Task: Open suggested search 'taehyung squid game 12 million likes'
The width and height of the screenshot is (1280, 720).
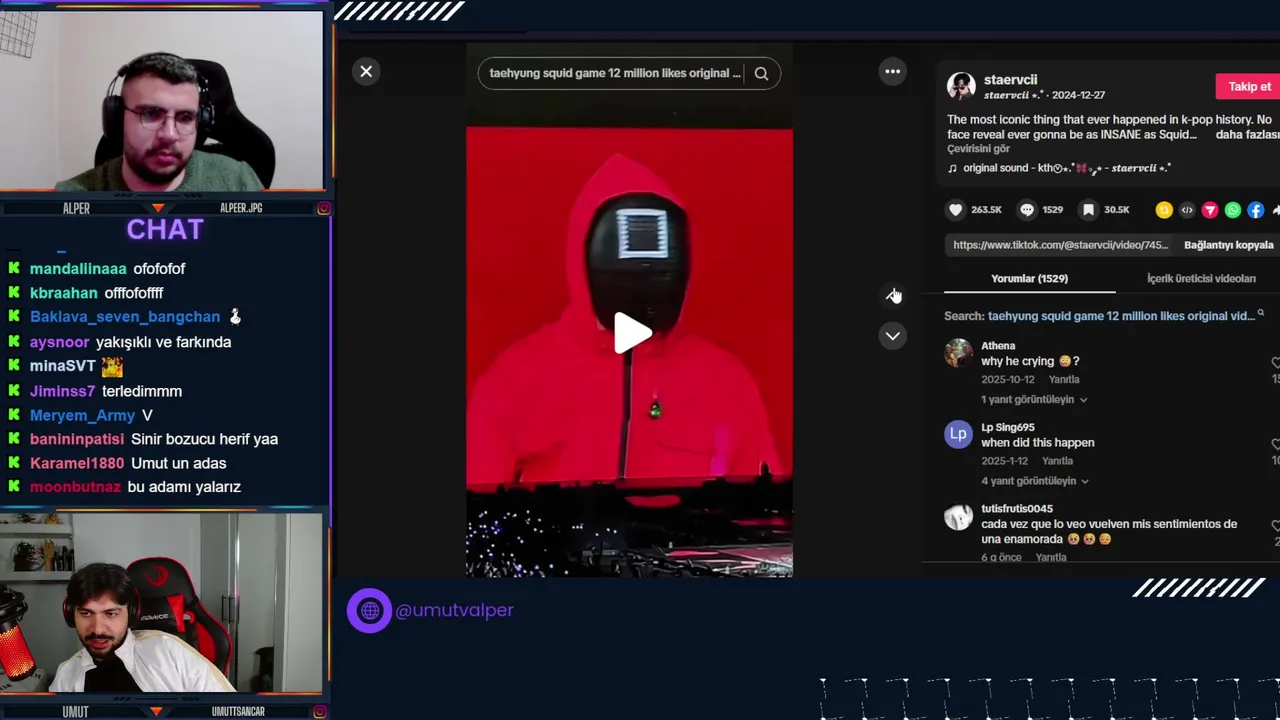Action: [x=1120, y=316]
